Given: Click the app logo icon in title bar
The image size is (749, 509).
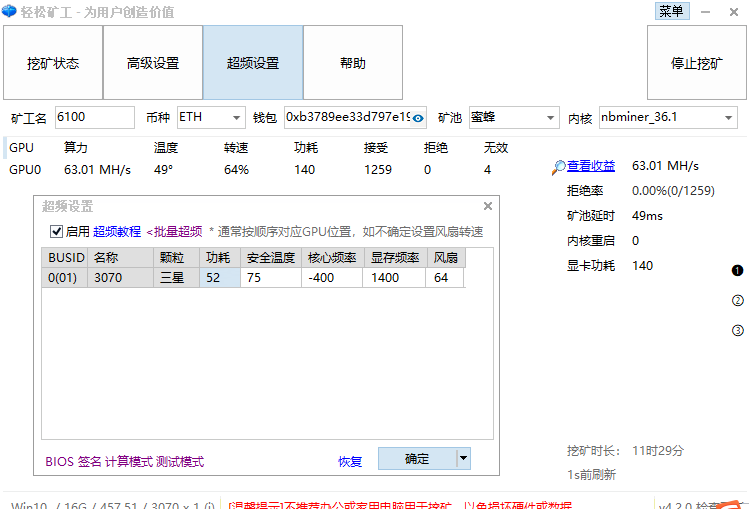Looking at the screenshot, I should tap(9, 11).
